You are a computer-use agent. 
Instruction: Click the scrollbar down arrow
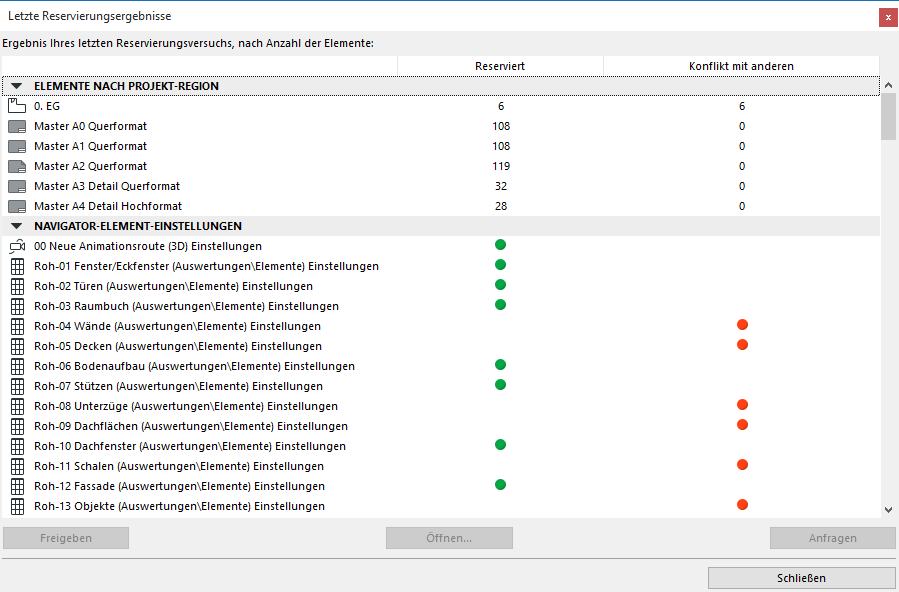(x=889, y=509)
